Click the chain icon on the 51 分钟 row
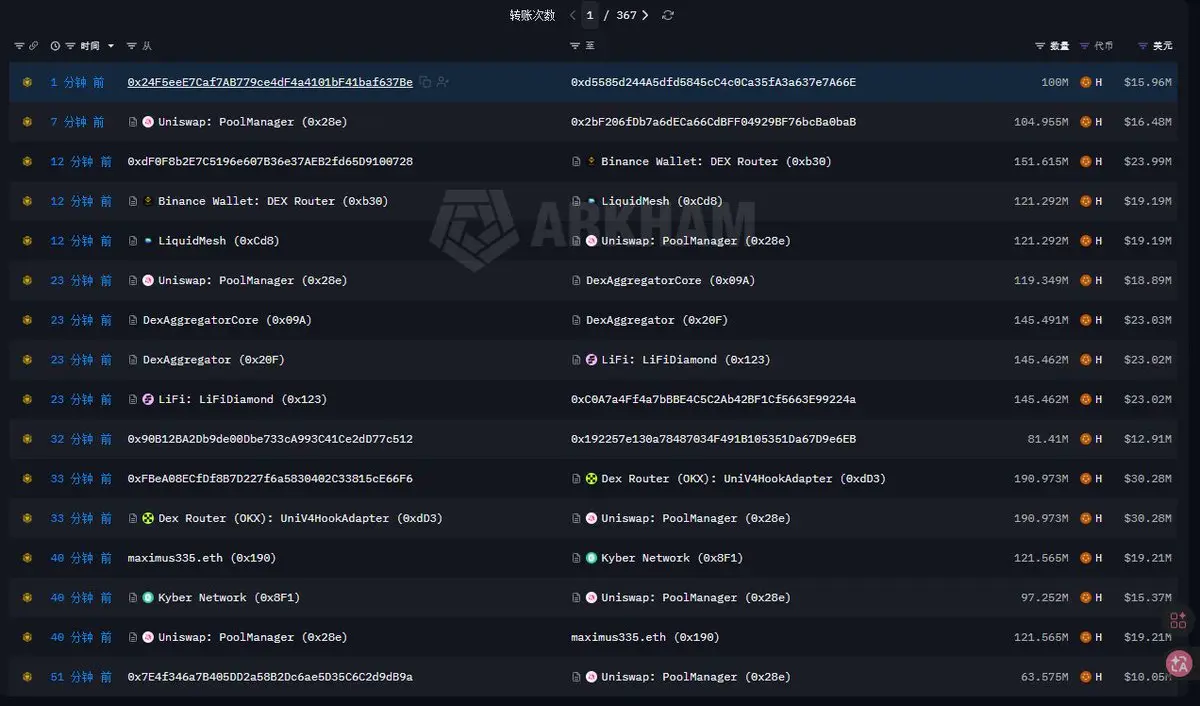1200x706 pixels. pyautogui.click(x=27, y=677)
